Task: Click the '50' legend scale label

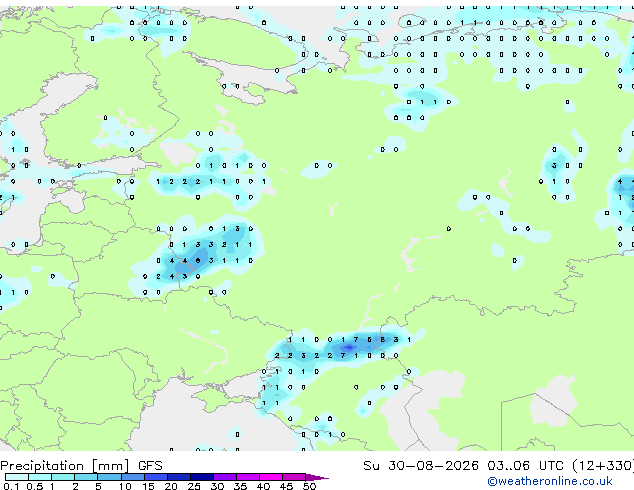Action: point(309,486)
